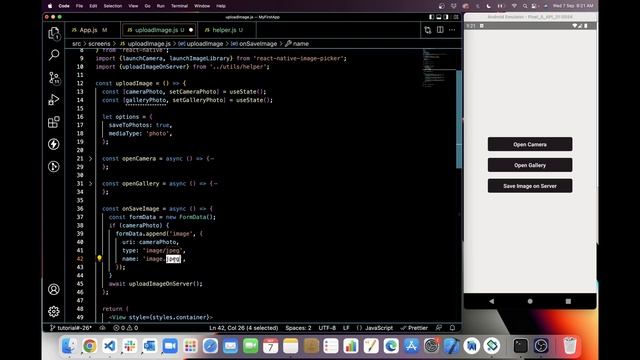Split the editor to the right

click(440, 30)
